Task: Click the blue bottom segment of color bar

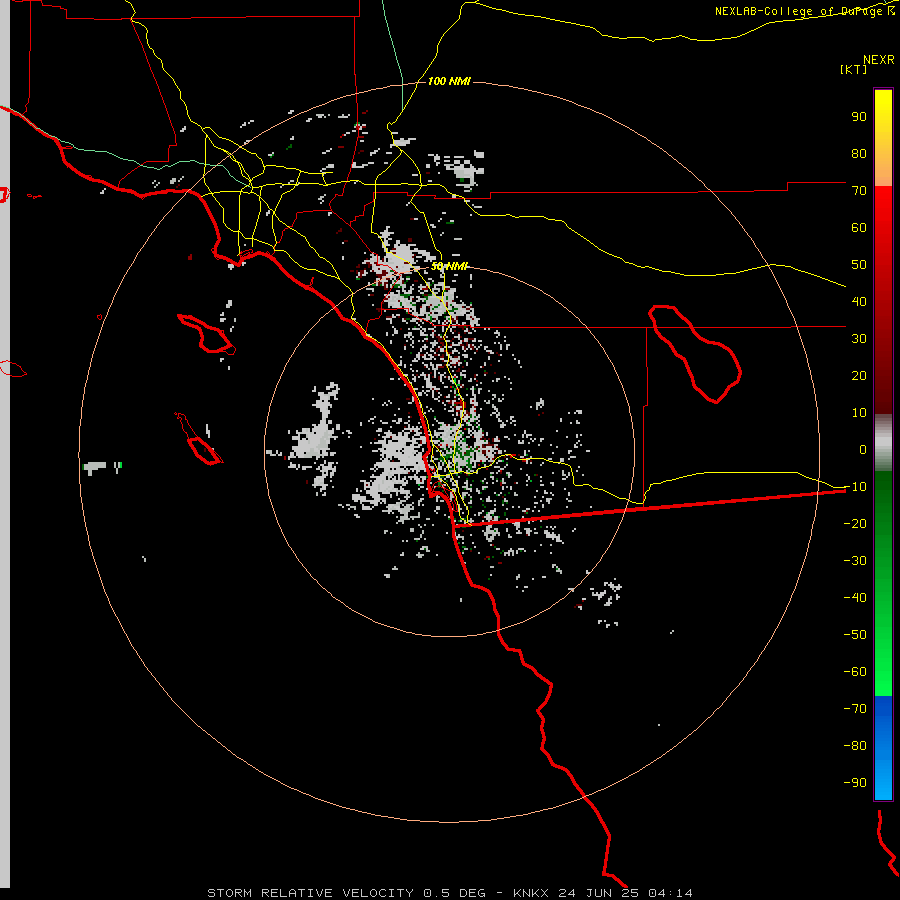Action: pos(883,747)
